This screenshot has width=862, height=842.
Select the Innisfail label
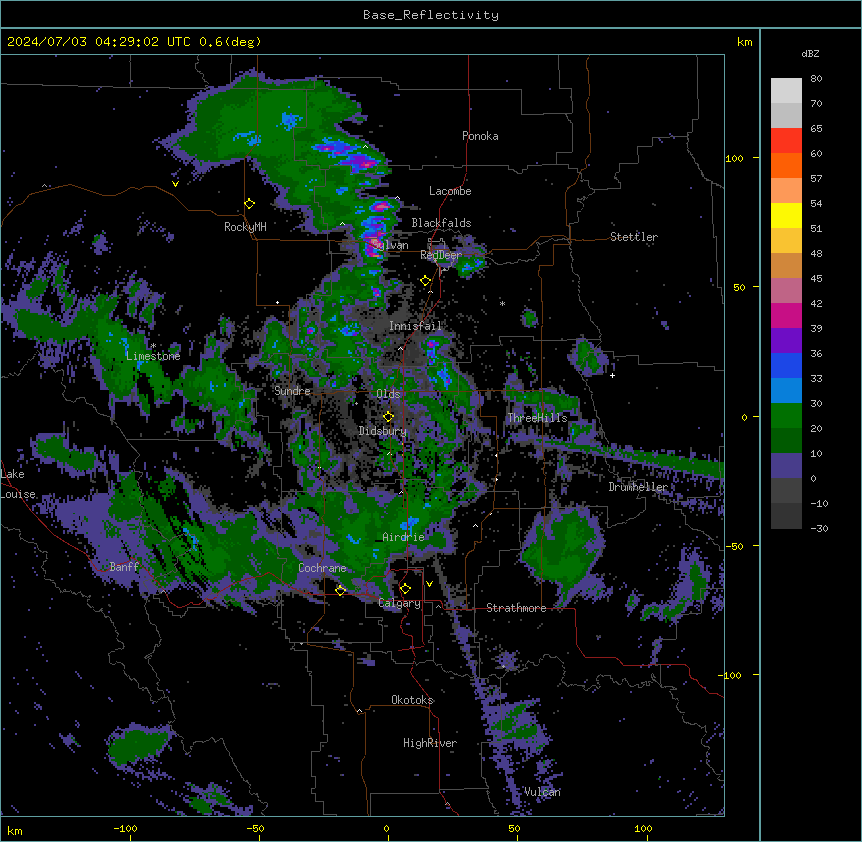click(x=415, y=326)
